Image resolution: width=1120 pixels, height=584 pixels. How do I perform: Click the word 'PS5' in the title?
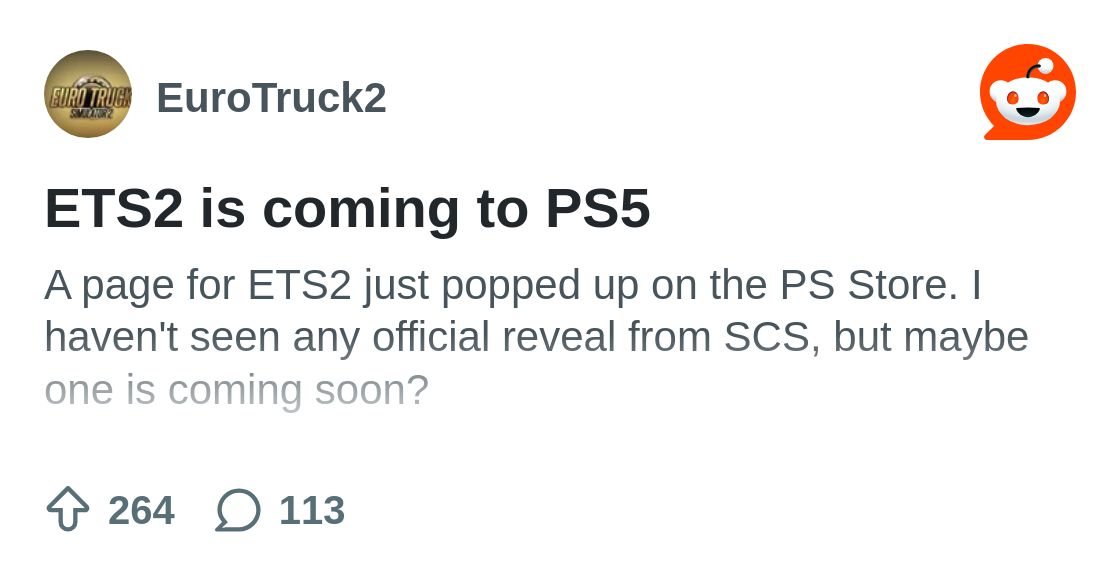[x=598, y=209]
